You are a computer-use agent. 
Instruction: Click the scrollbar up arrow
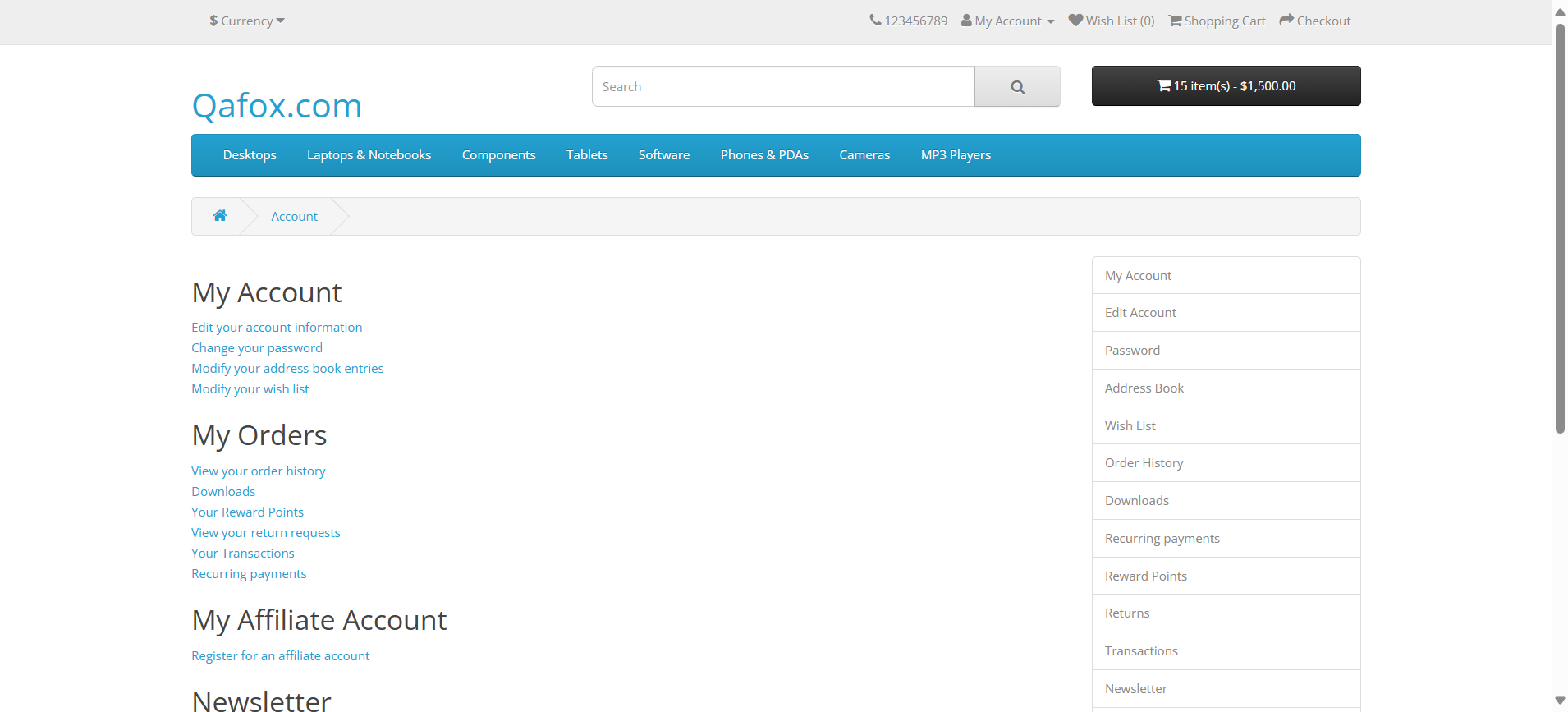1560,11
